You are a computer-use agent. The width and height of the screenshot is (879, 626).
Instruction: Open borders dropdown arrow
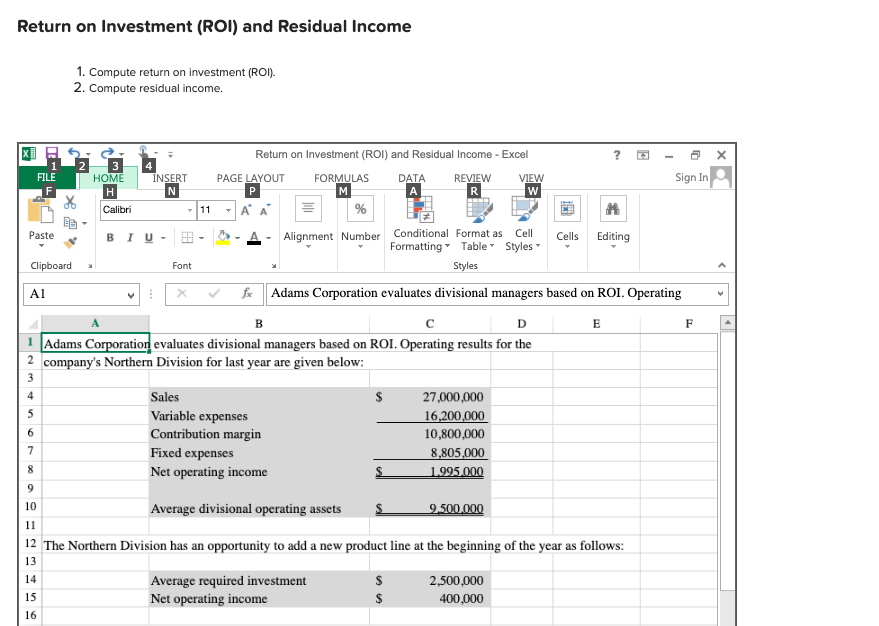pos(201,238)
